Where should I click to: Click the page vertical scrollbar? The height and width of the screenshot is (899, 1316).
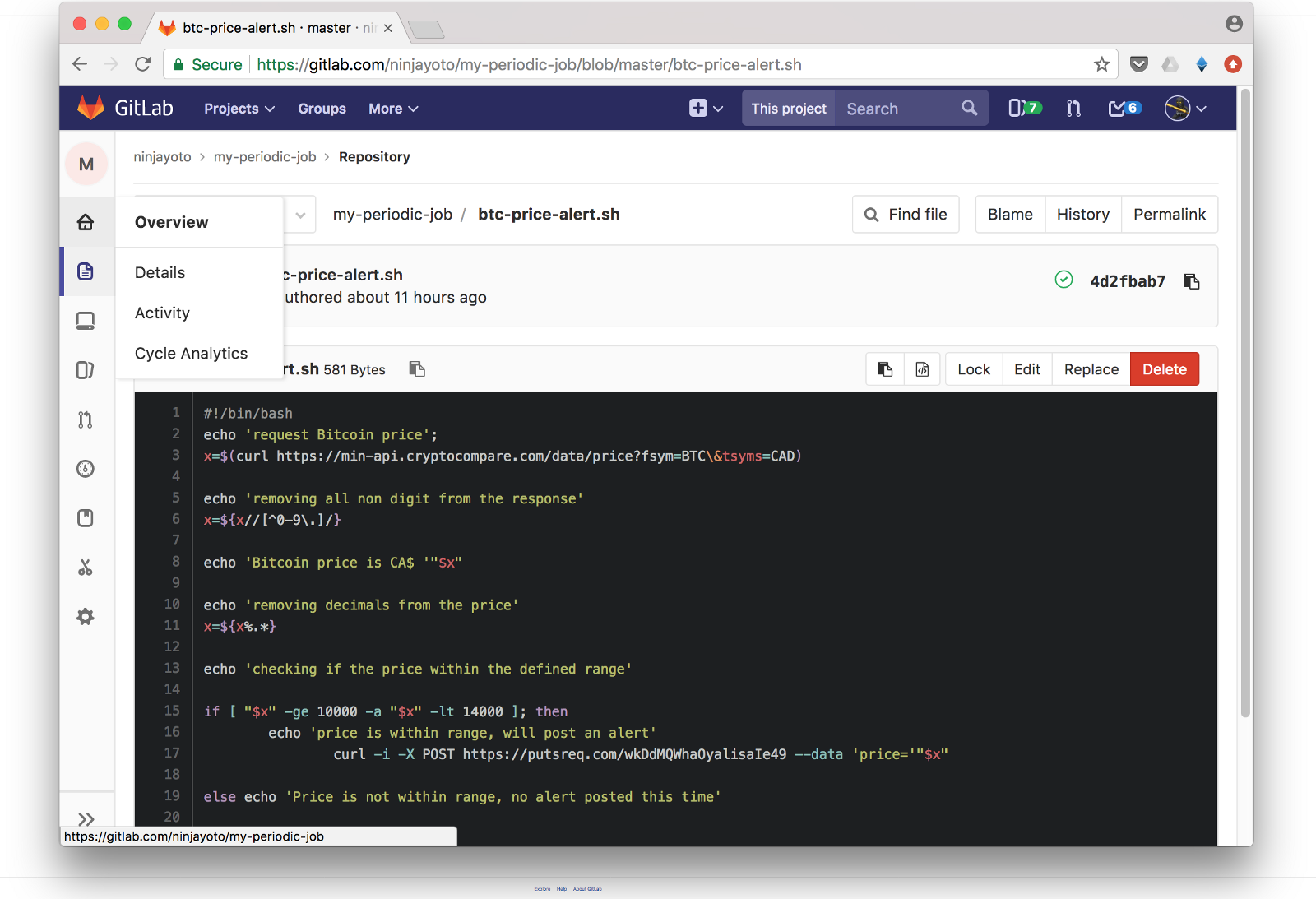(1245, 403)
